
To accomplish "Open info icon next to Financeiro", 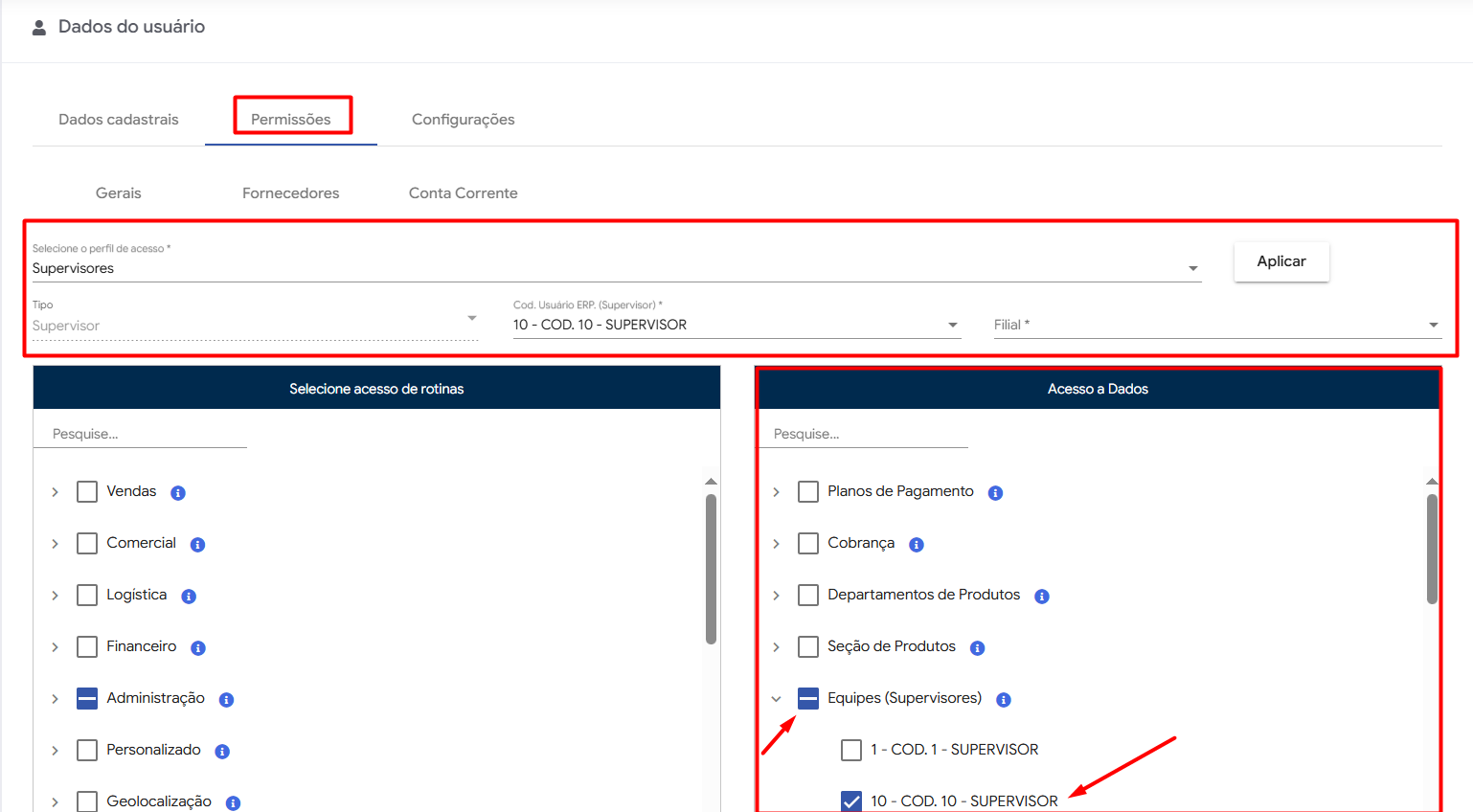I will pyautogui.click(x=198, y=648).
